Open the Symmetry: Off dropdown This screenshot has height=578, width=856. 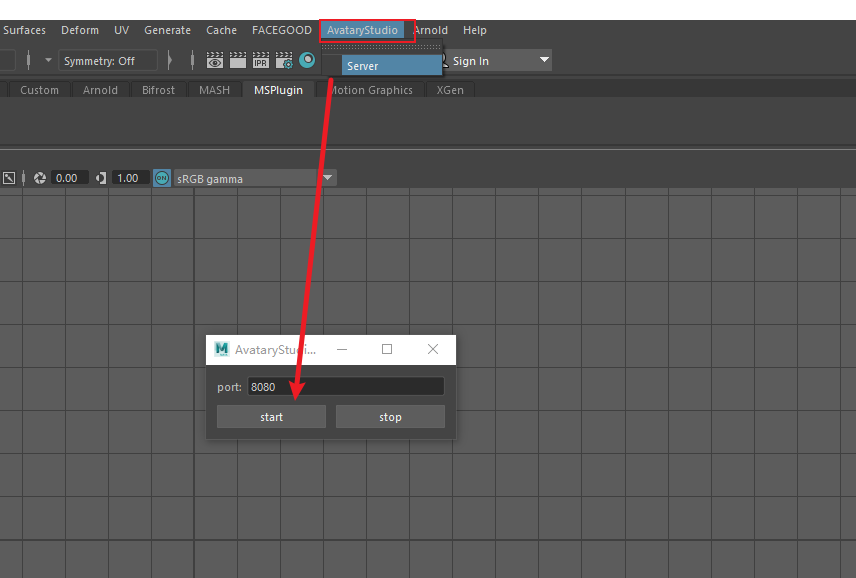coord(108,61)
